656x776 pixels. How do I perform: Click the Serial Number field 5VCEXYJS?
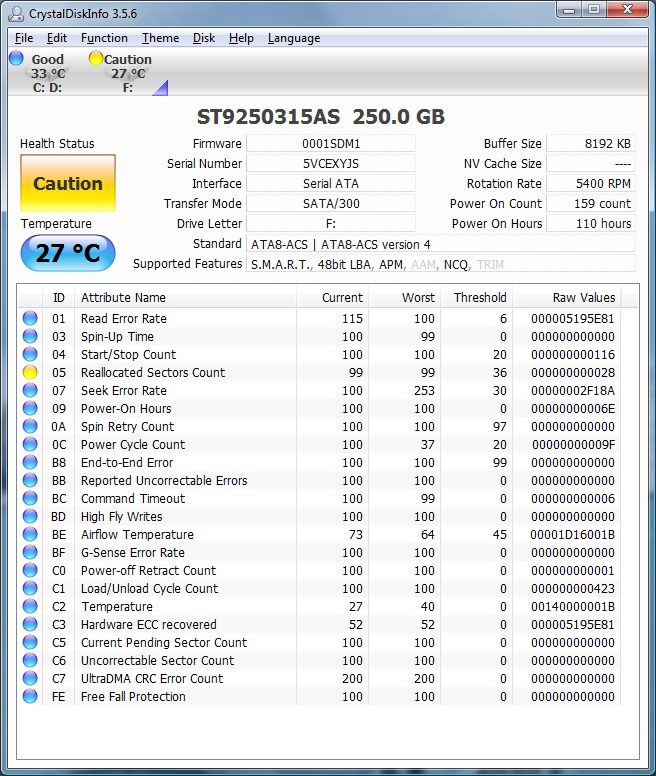pos(331,163)
